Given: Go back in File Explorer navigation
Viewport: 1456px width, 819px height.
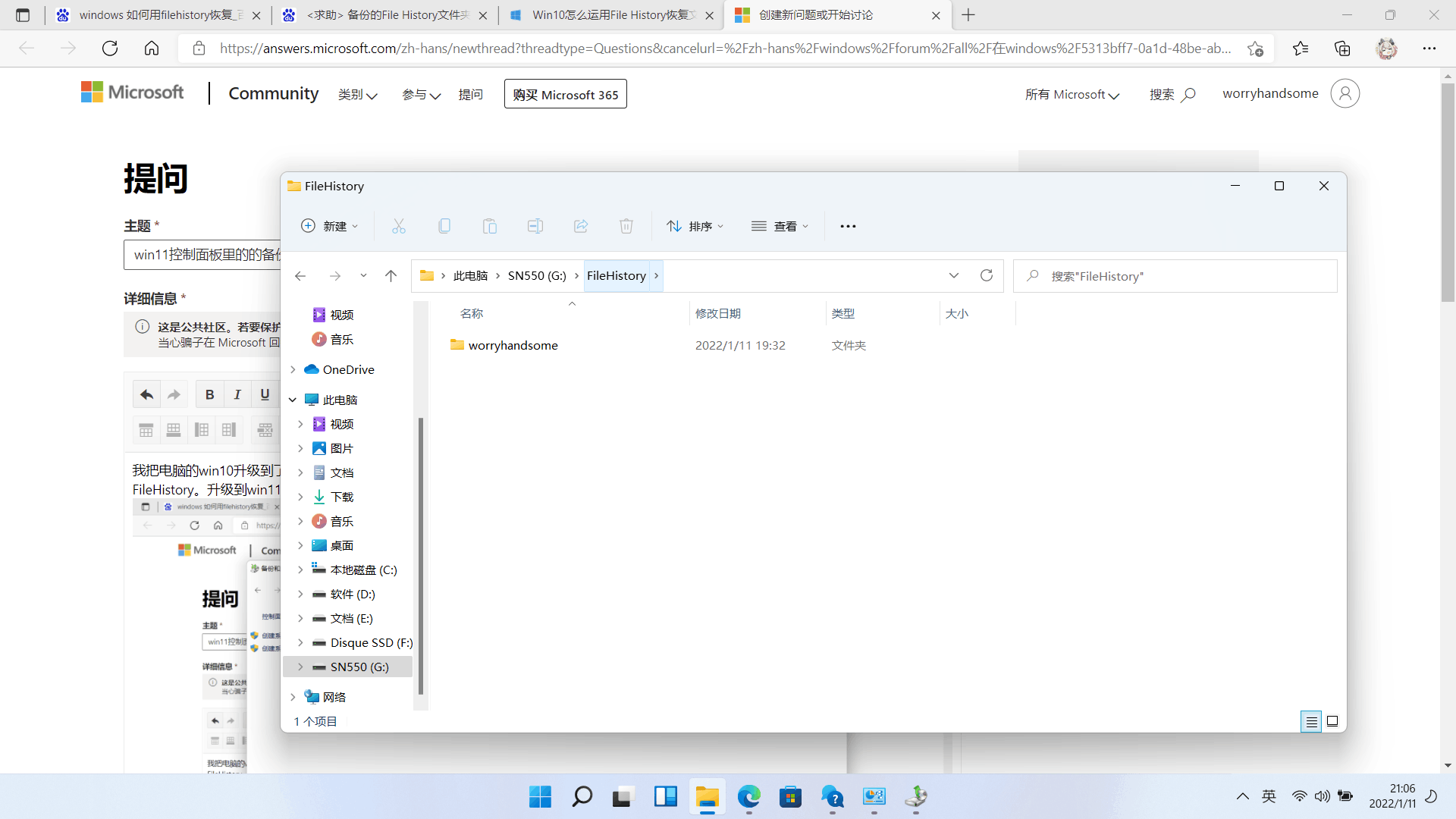Looking at the screenshot, I should (x=300, y=276).
